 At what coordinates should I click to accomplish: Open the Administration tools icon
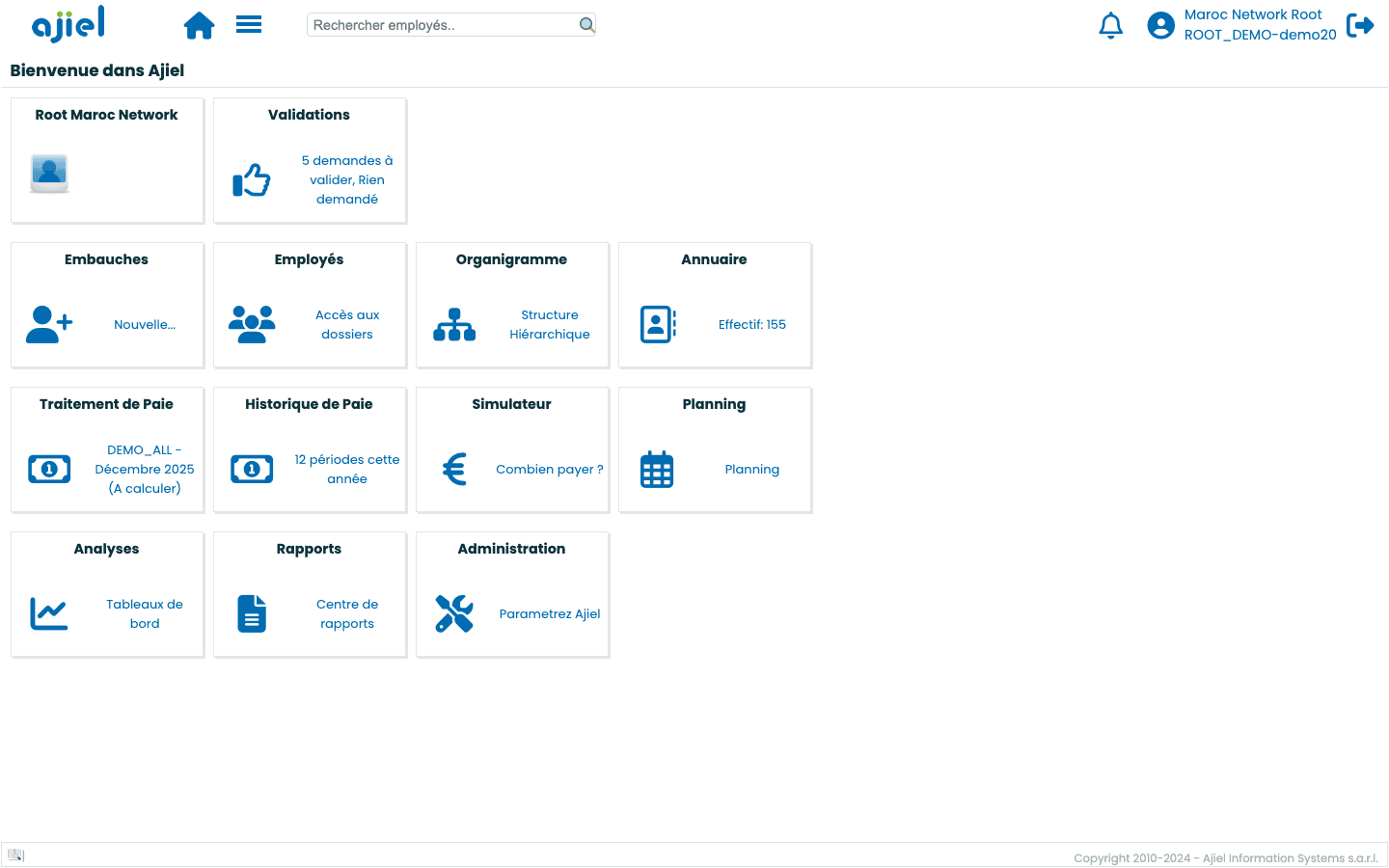454,614
